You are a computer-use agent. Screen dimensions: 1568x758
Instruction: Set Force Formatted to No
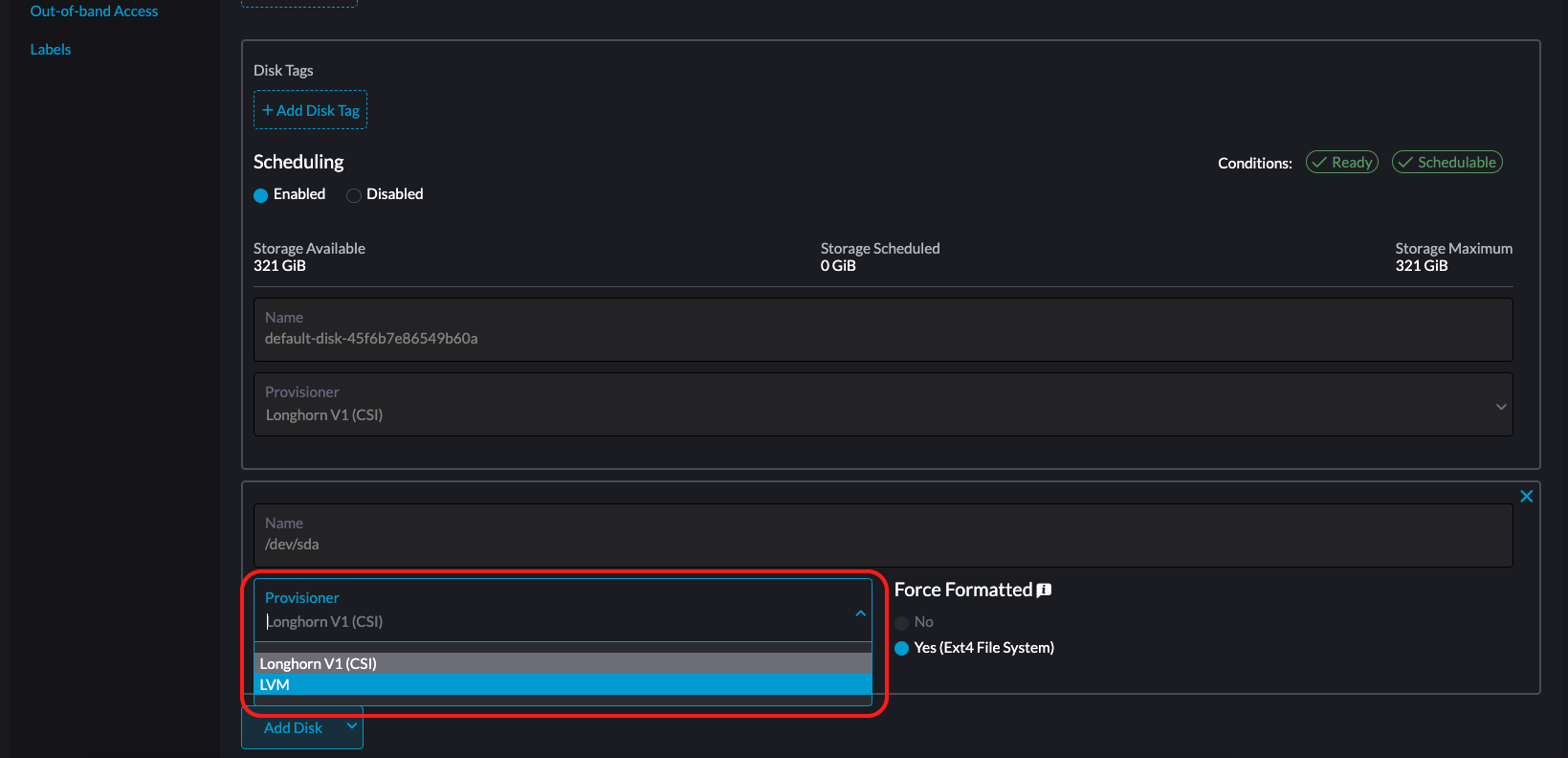(x=900, y=622)
